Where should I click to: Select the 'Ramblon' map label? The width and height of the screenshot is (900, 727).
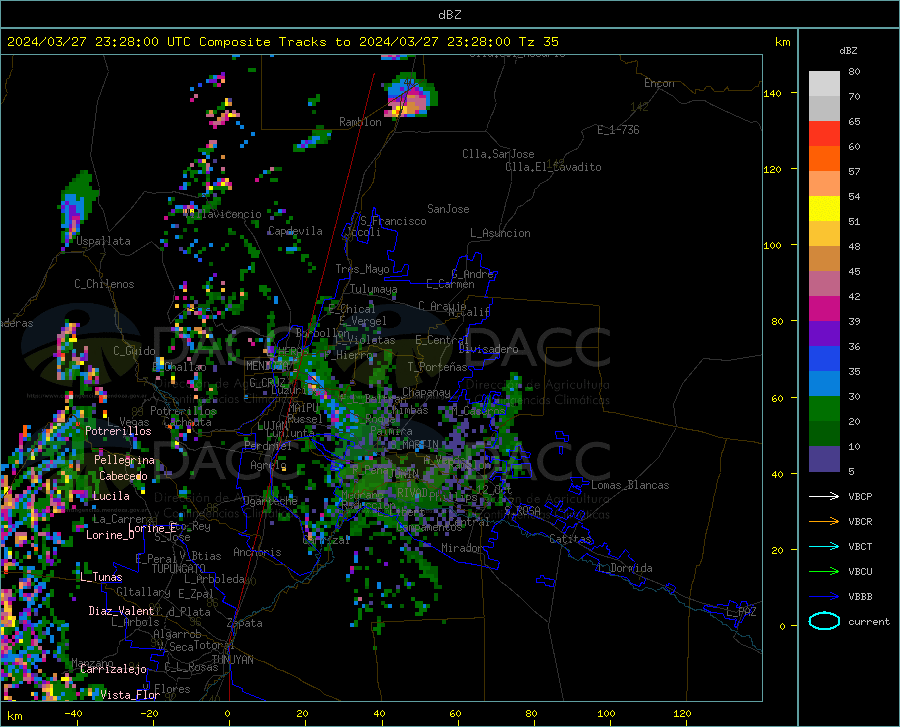(360, 122)
